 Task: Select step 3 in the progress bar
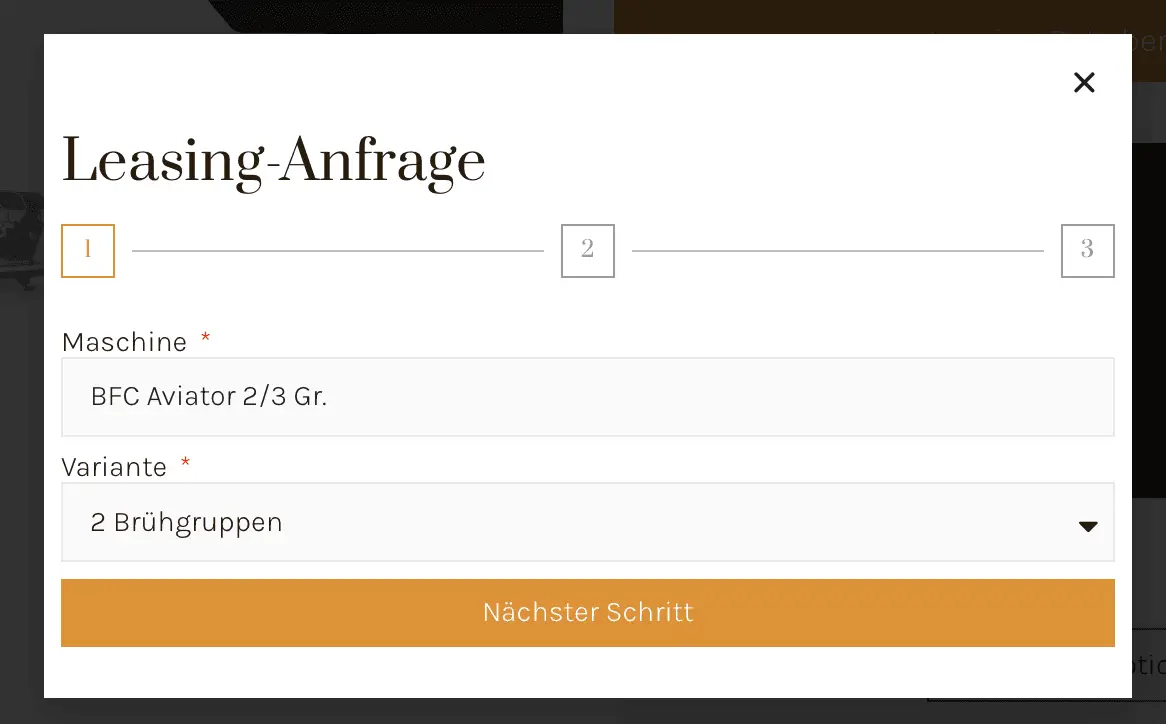pyautogui.click(x=1088, y=251)
